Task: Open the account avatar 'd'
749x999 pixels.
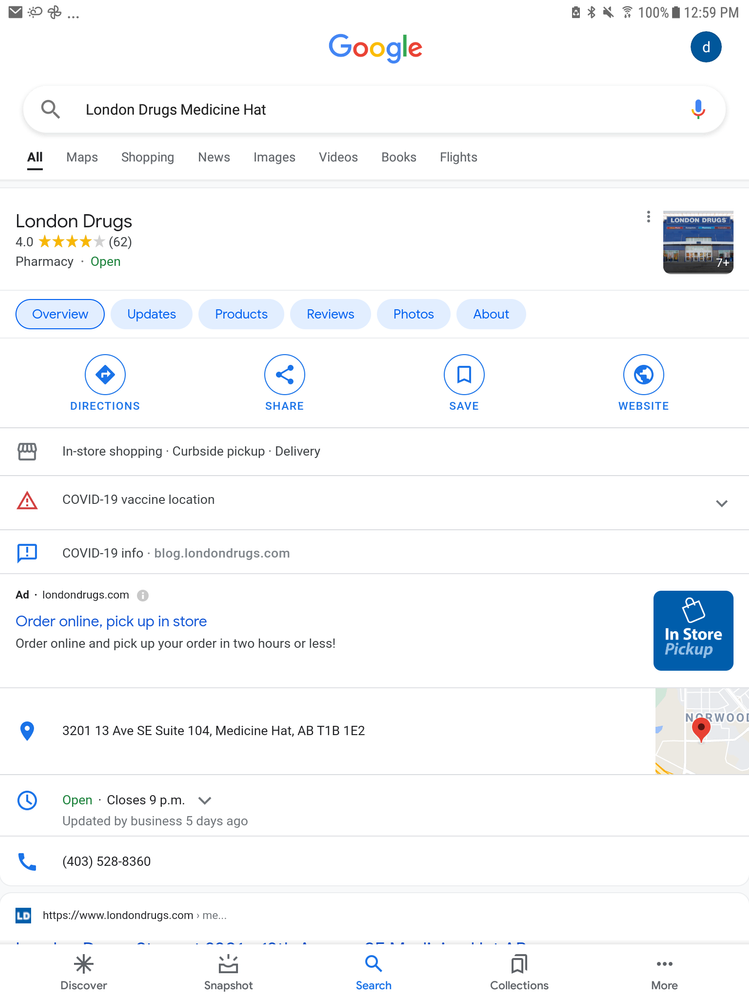Action: [706, 47]
